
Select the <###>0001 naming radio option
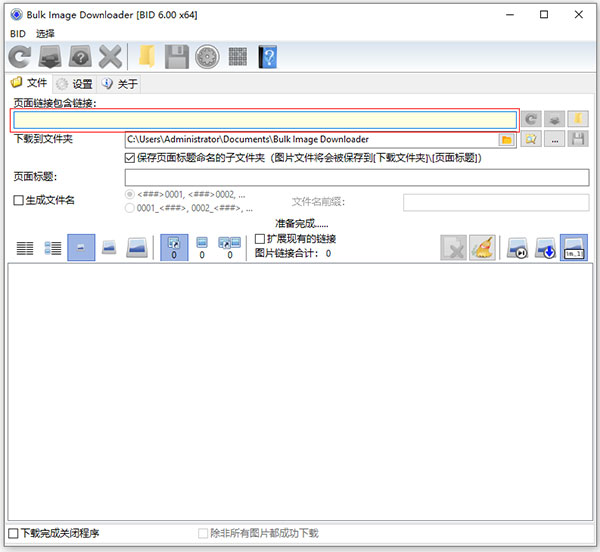[130, 194]
